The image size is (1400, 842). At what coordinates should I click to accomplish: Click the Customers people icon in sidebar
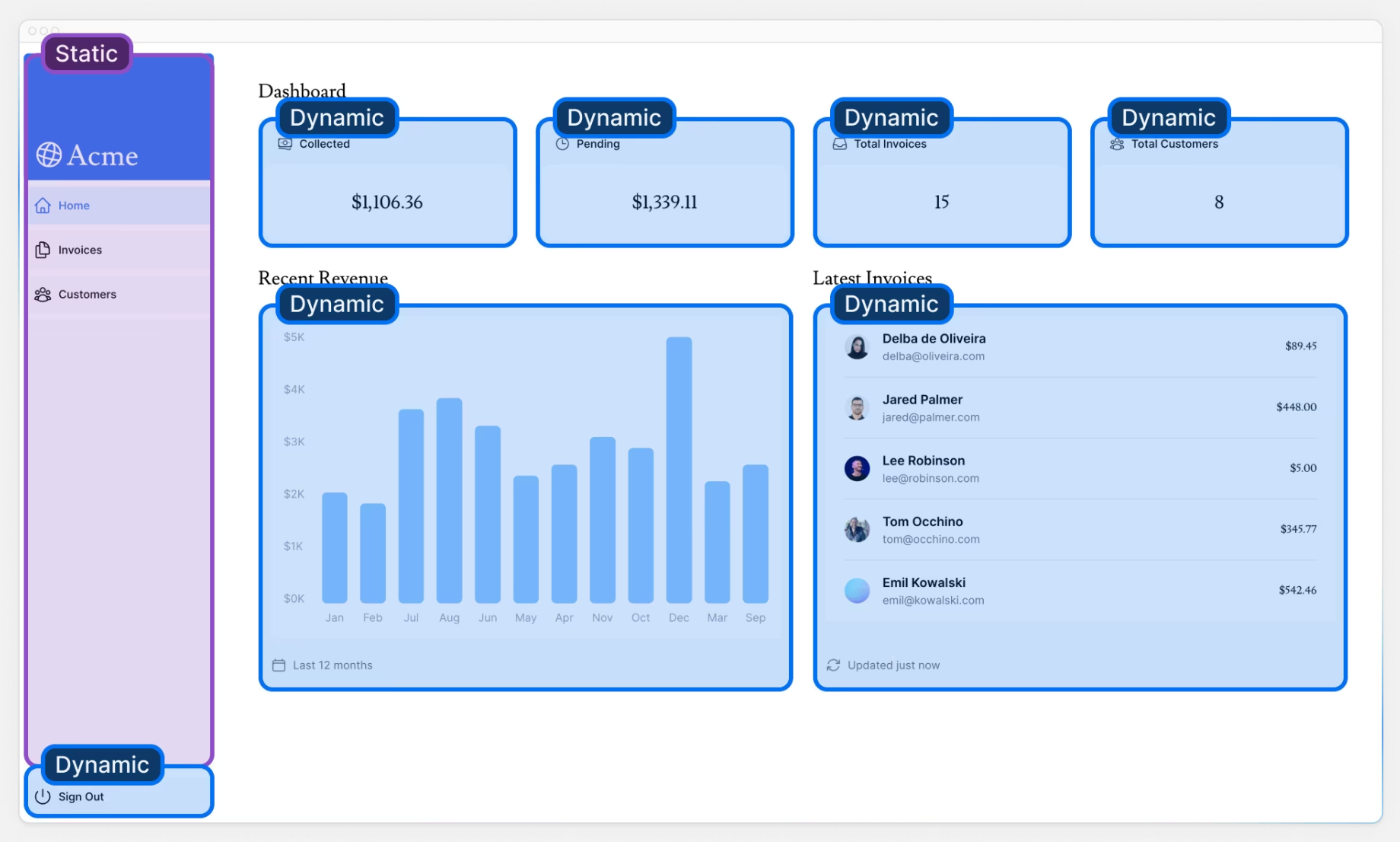point(43,295)
